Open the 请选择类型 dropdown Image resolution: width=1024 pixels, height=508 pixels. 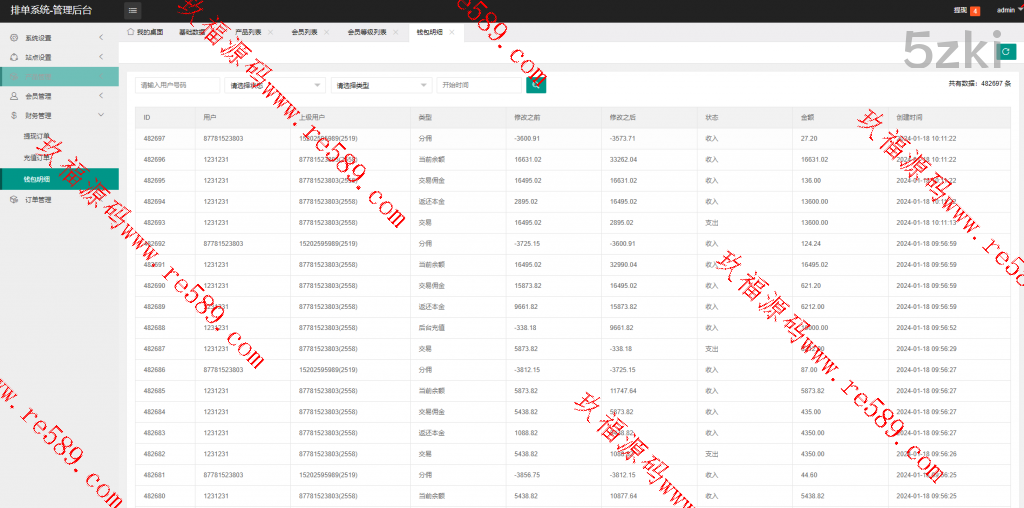pos(380,85)
